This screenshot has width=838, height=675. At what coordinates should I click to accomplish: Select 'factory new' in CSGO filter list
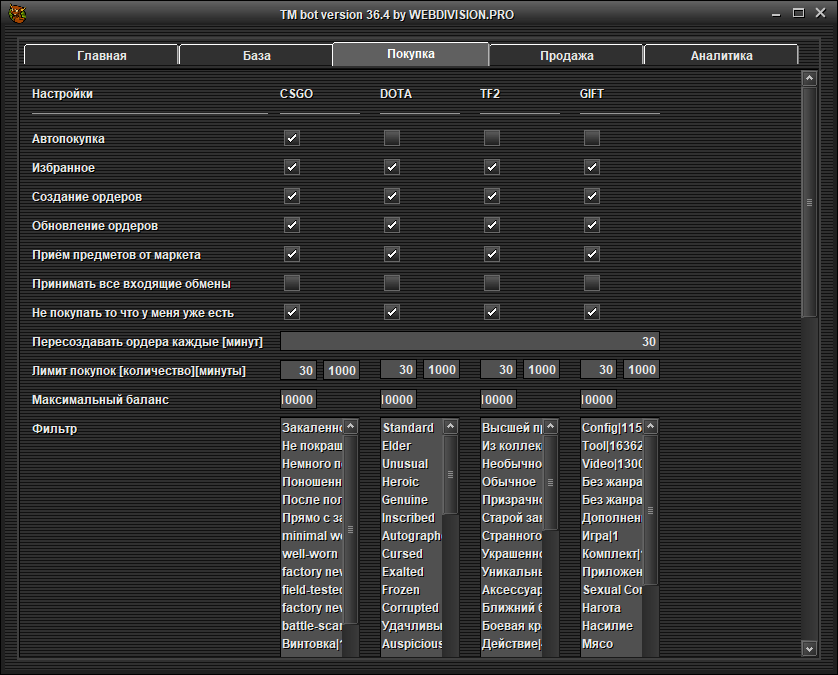point(312,572)
